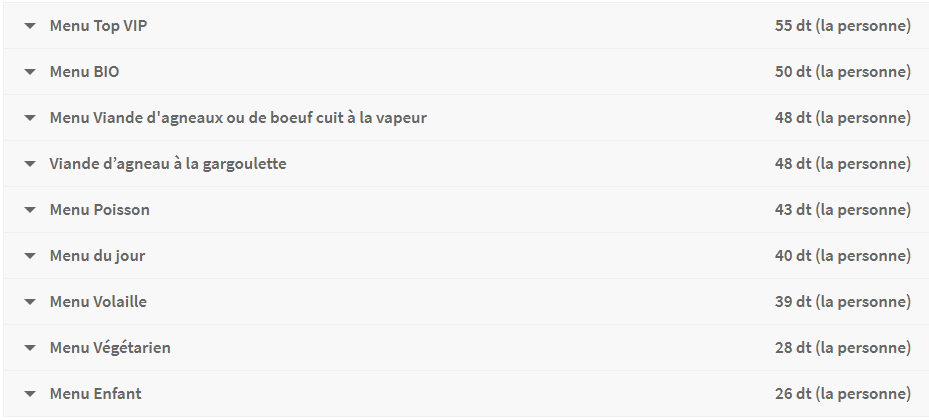Open the Menu Poisson title

[100, 210]
